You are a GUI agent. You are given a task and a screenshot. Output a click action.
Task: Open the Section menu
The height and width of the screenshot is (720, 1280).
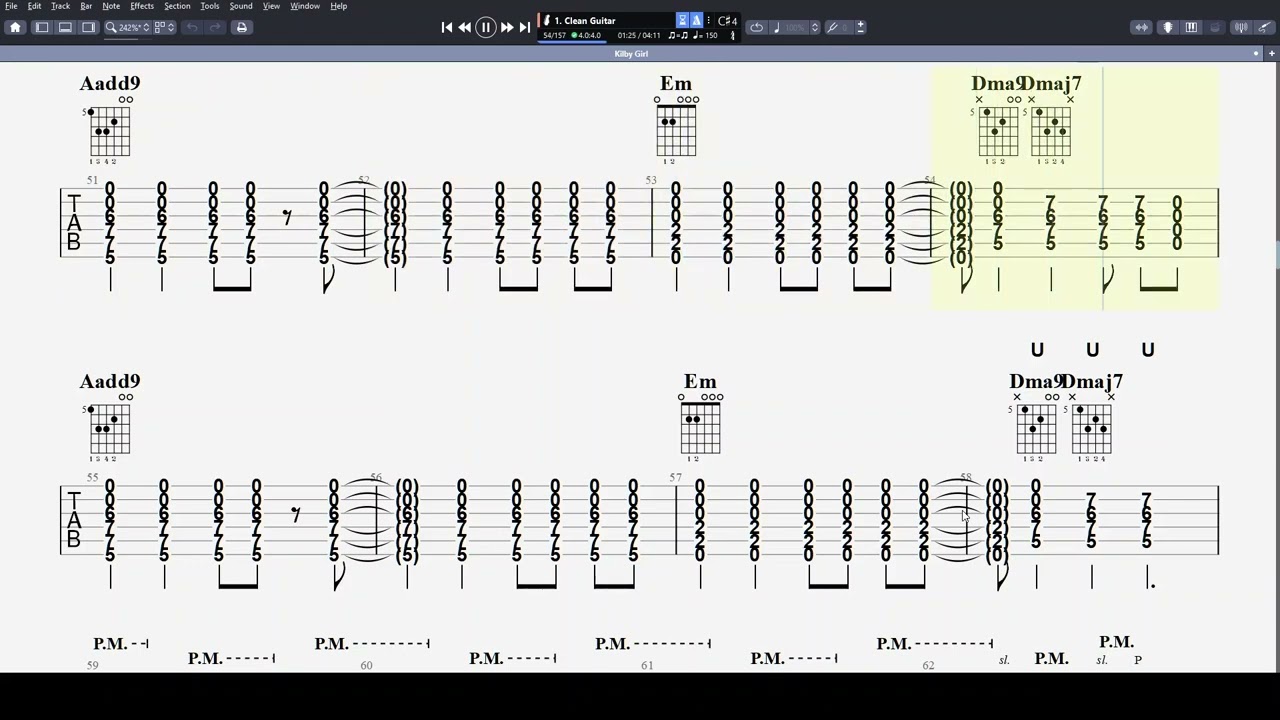[177, 6]
